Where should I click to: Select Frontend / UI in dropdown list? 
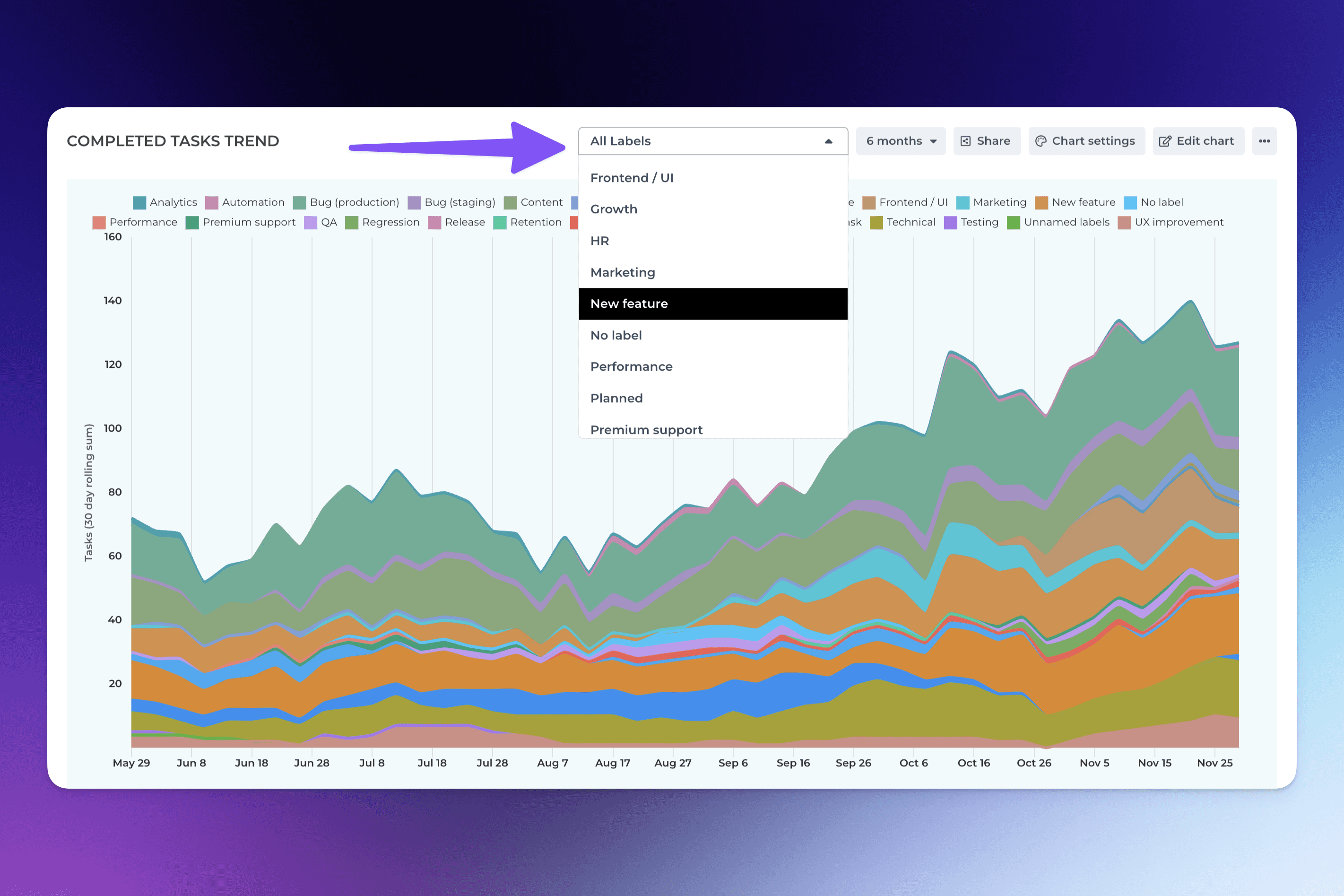[x=632, y=178]
